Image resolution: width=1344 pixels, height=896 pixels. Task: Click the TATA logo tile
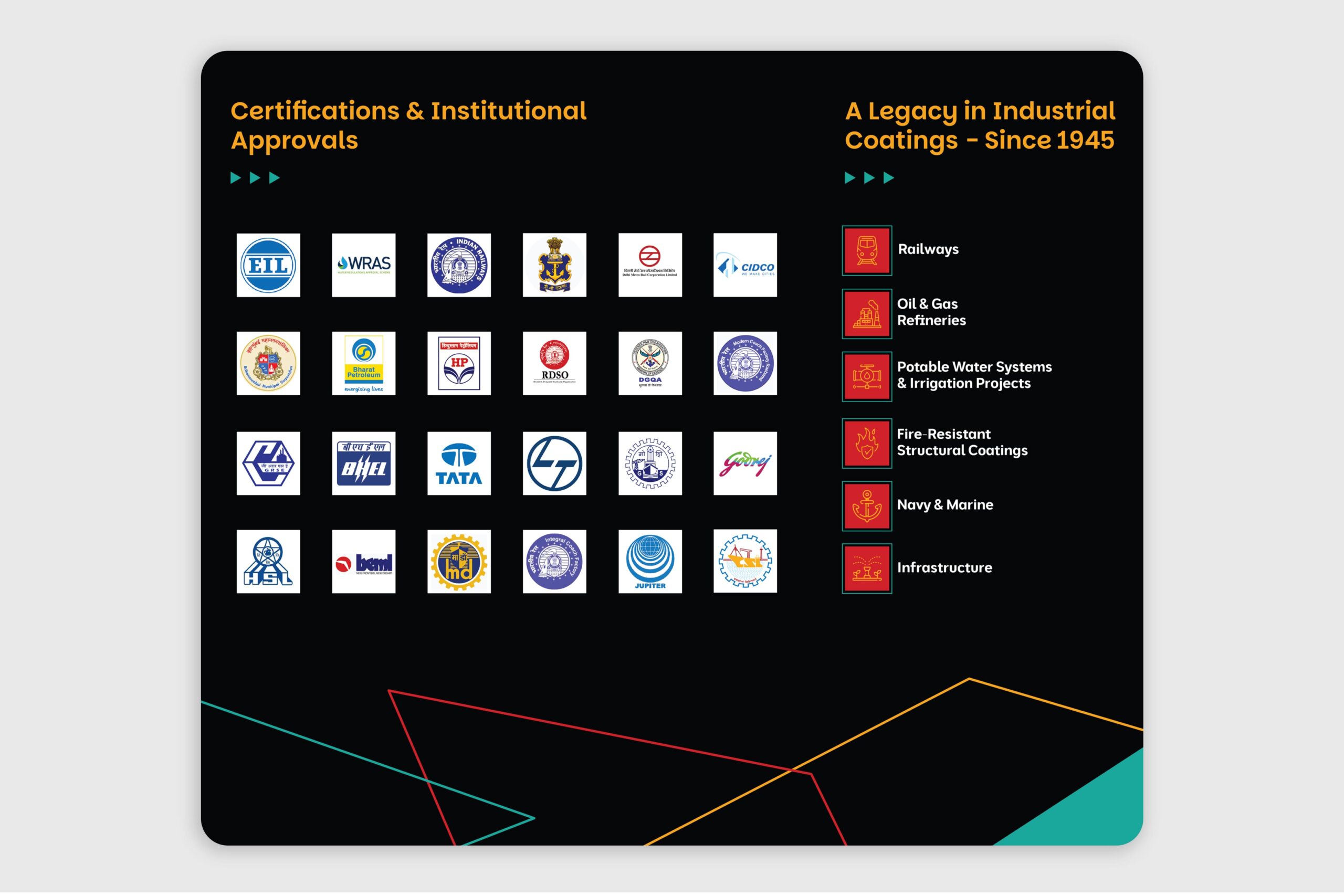click(459, 463)
